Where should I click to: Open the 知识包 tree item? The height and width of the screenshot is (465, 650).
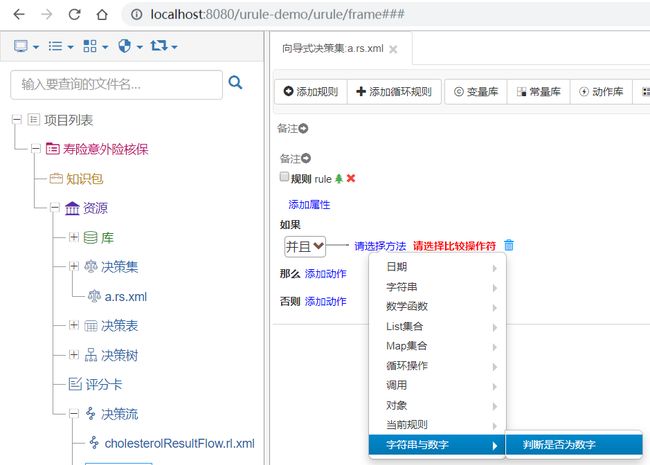84,179
